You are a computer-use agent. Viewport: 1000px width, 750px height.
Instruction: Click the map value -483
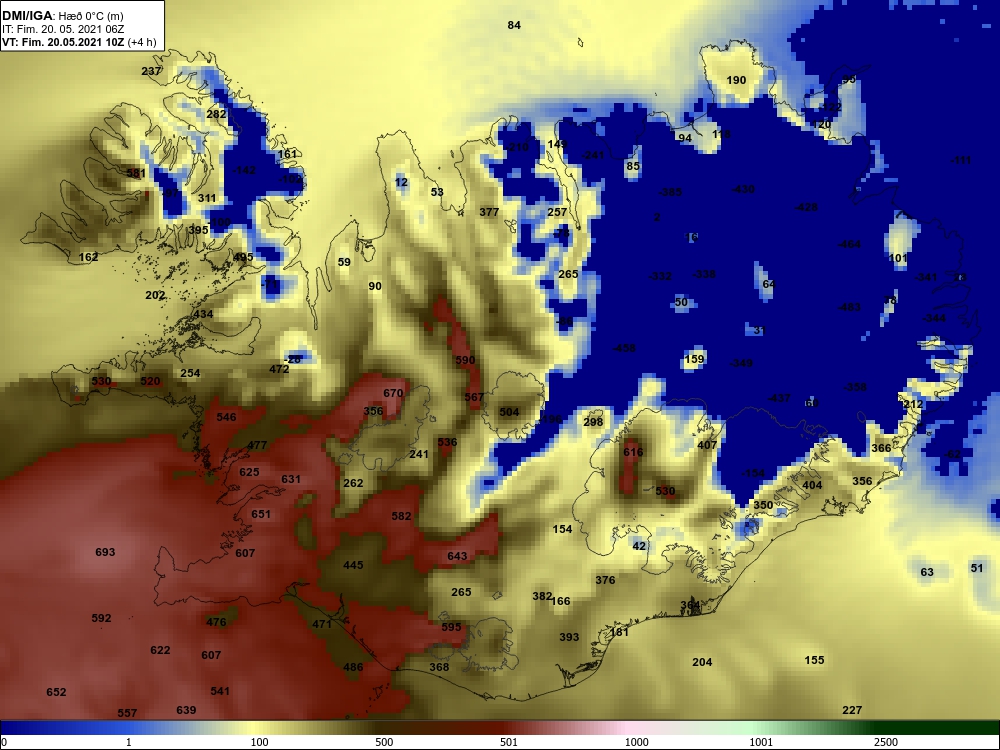click(x=848, y=307)
